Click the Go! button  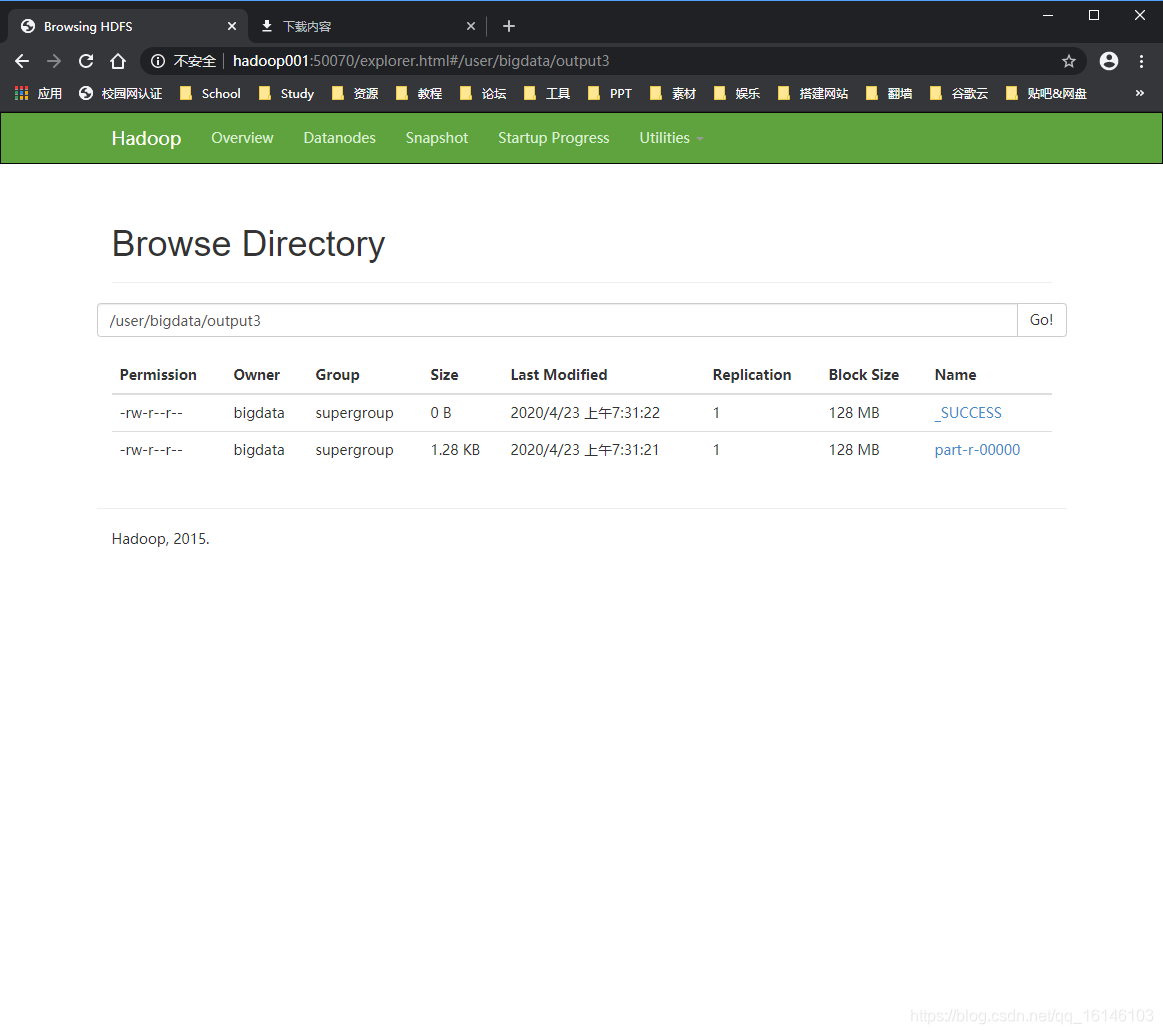tap(1041, 320)
